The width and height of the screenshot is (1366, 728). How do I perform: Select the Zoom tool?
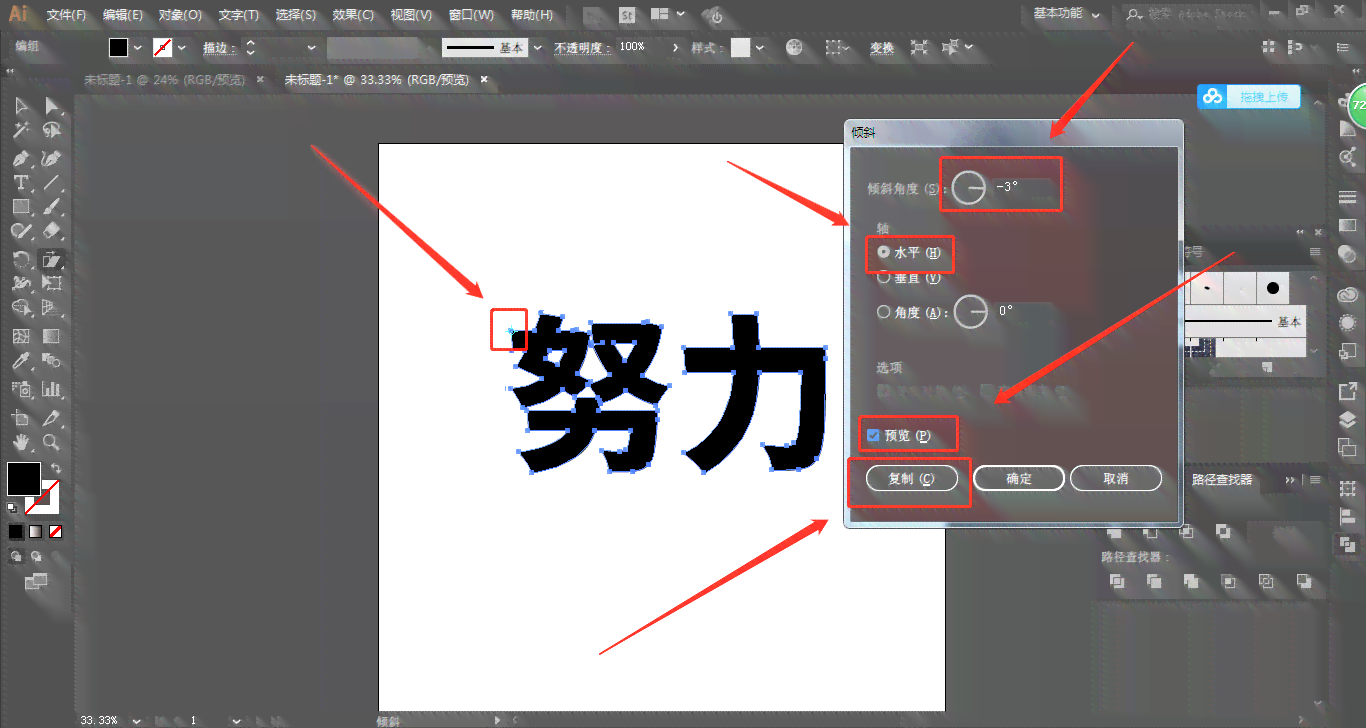52,443
